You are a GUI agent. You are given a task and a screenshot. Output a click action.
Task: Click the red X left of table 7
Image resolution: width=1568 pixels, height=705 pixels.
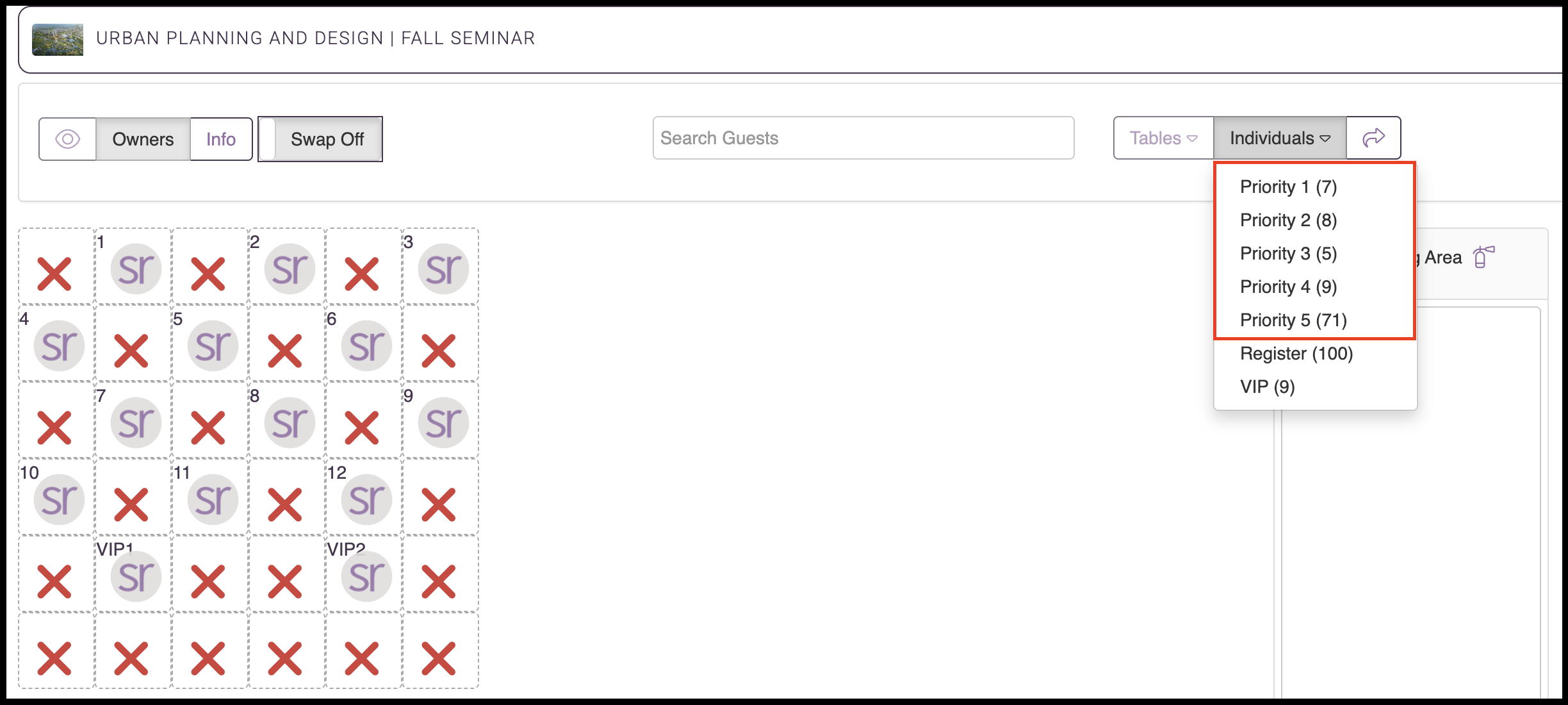tap(54, 427)
